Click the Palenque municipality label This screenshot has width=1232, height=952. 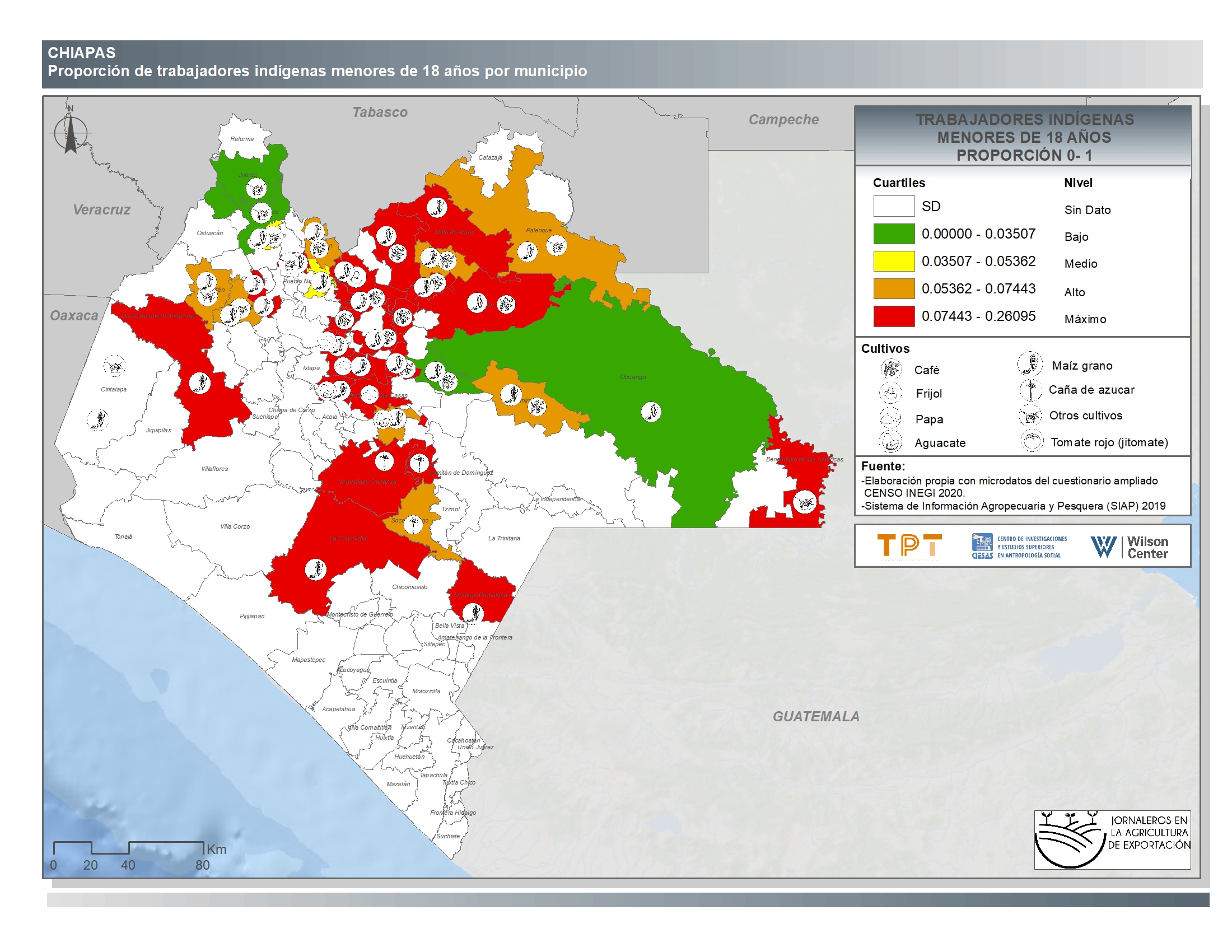[x=539, y=230]
